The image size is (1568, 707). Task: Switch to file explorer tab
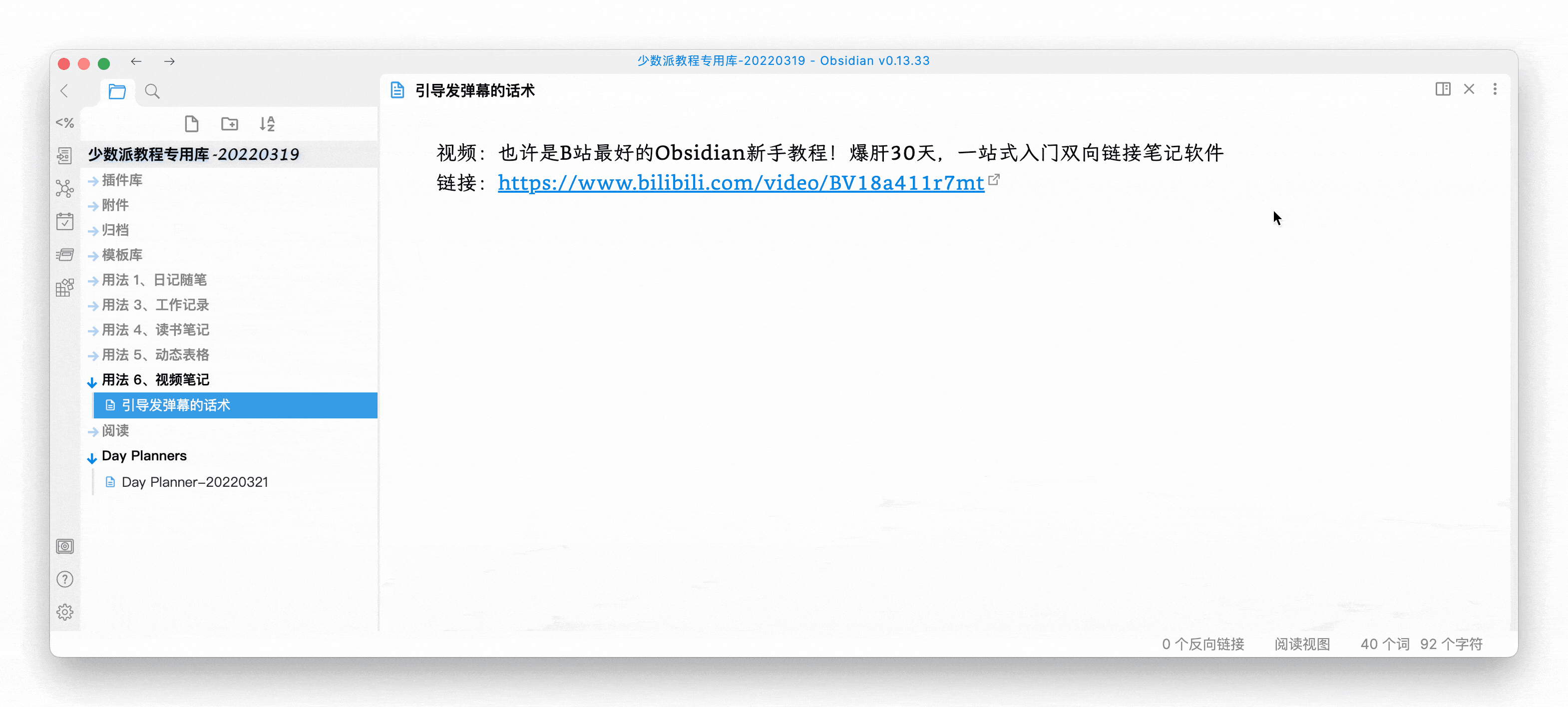117,91
